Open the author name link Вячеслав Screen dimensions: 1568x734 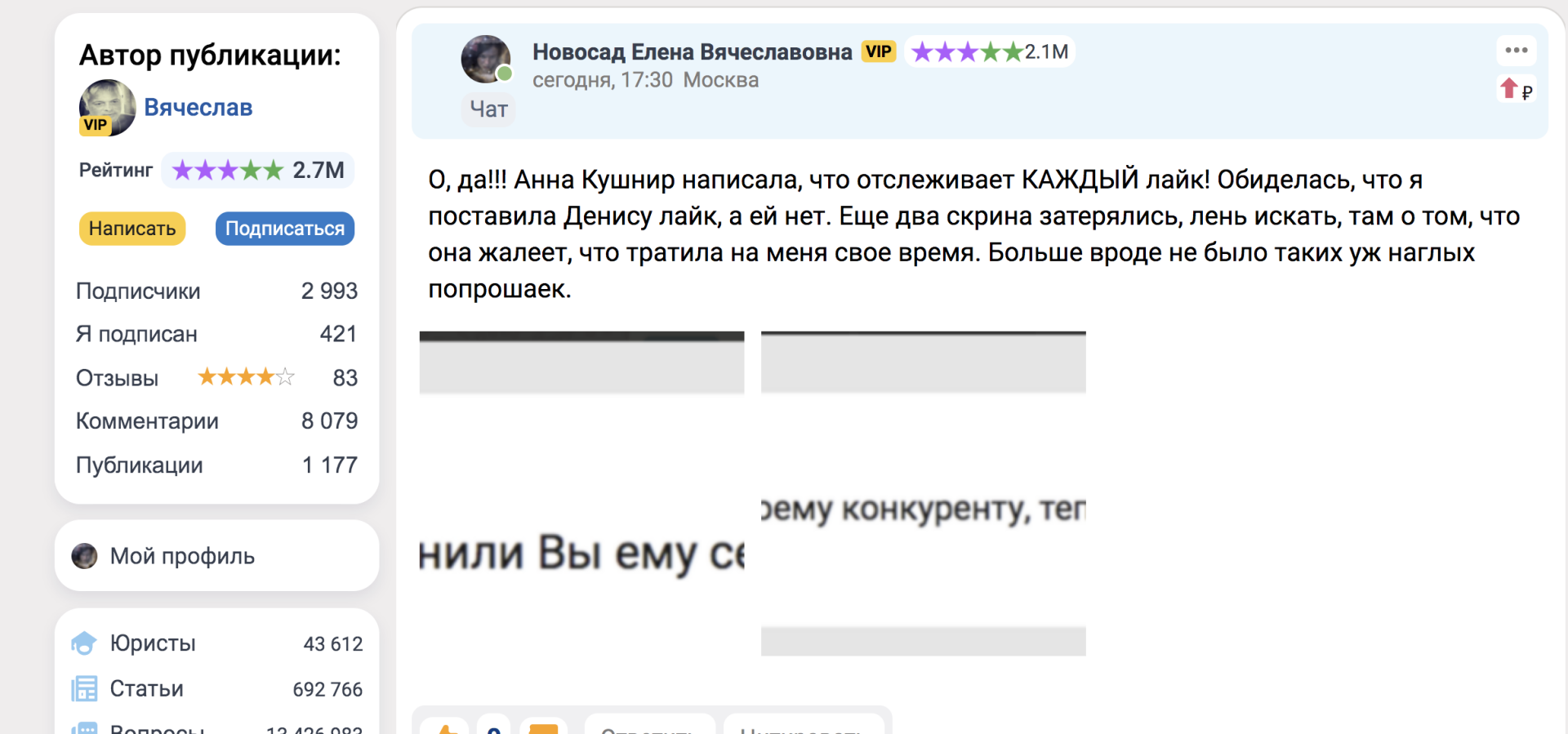[x=198, y=108]
